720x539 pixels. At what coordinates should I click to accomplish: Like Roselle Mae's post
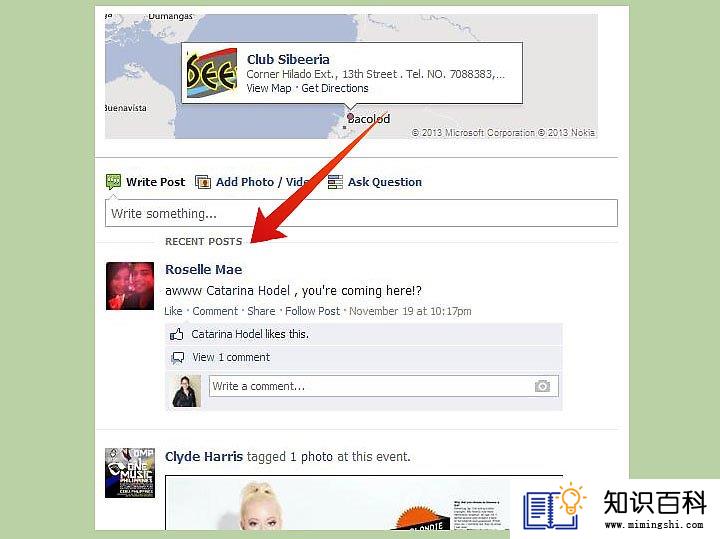click(x=174, y=311)
